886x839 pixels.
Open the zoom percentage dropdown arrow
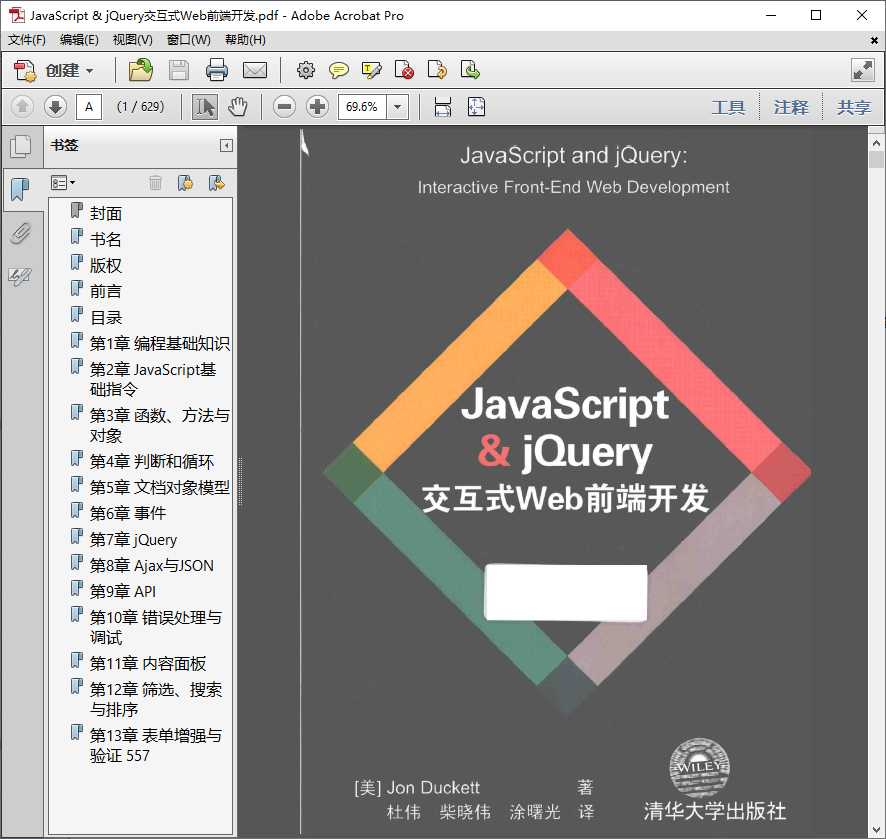pos(398,107)
